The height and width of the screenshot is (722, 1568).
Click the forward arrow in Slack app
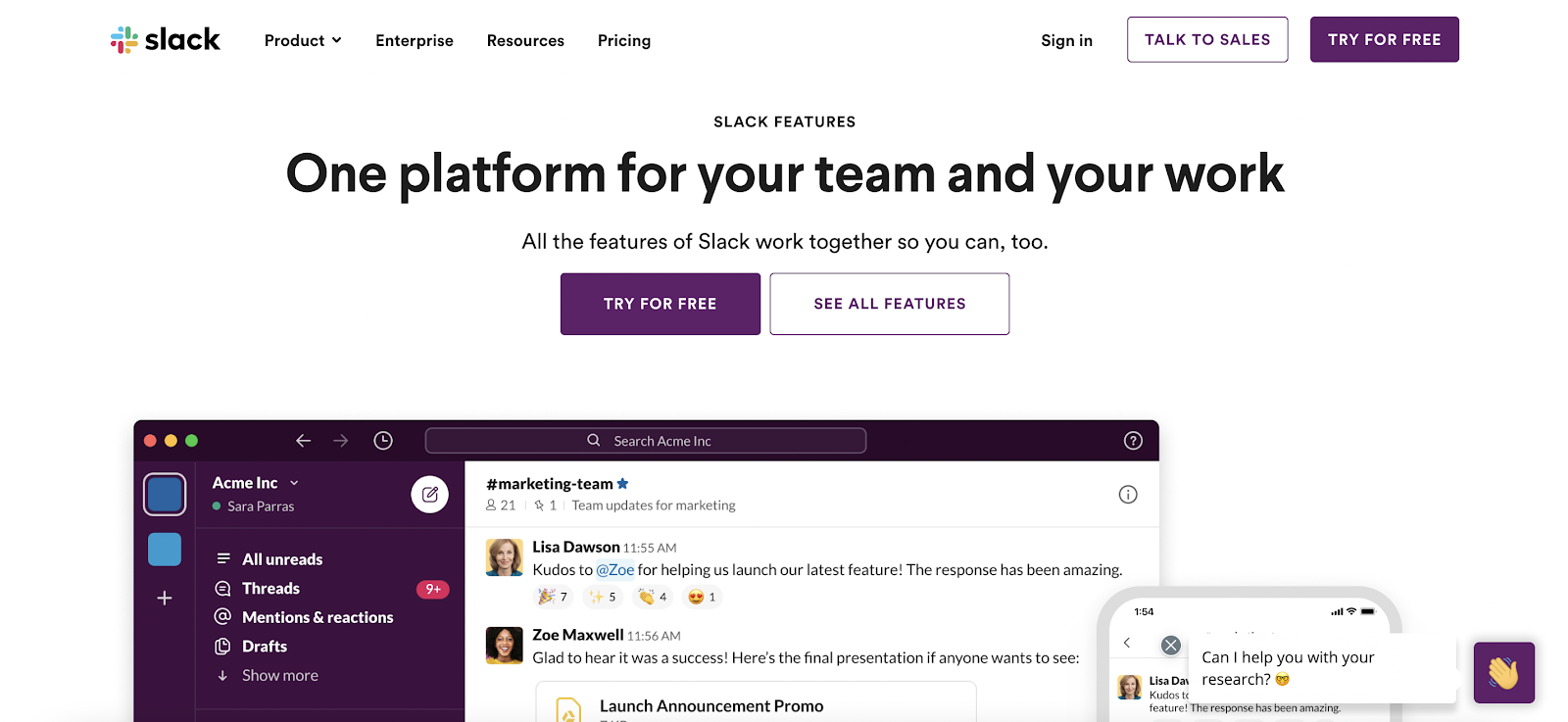[x=341, y=441]
